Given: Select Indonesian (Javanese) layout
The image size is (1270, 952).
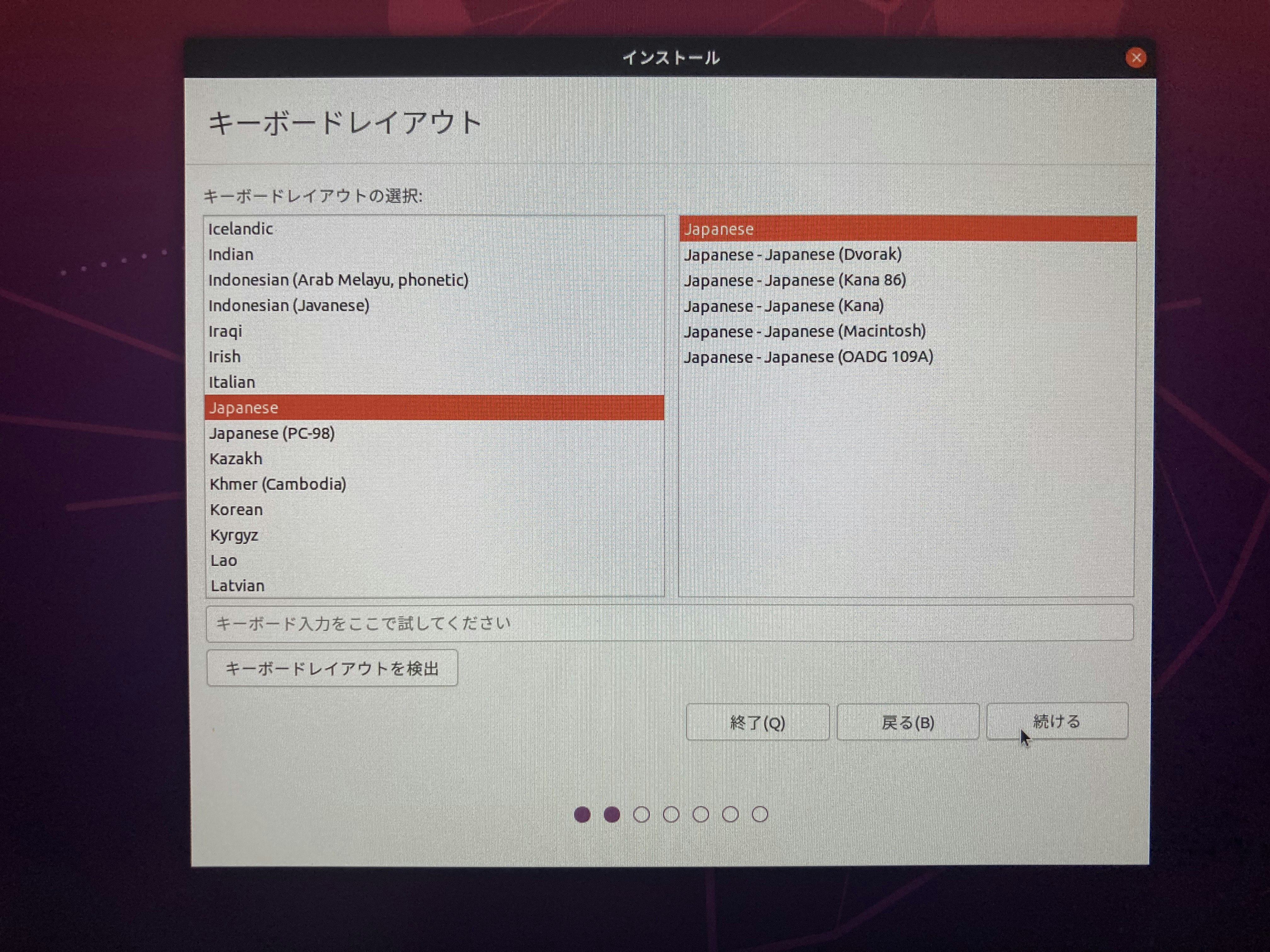Looking at the screenshot, I should [x=289, y=305].
